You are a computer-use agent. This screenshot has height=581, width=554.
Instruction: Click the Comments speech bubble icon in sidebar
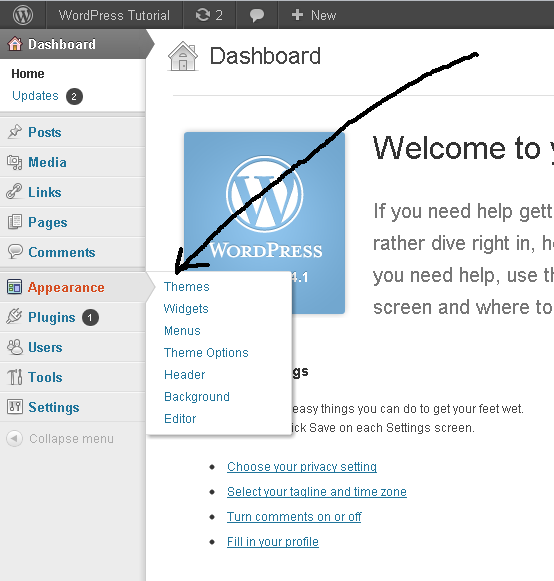pos(15,252)
